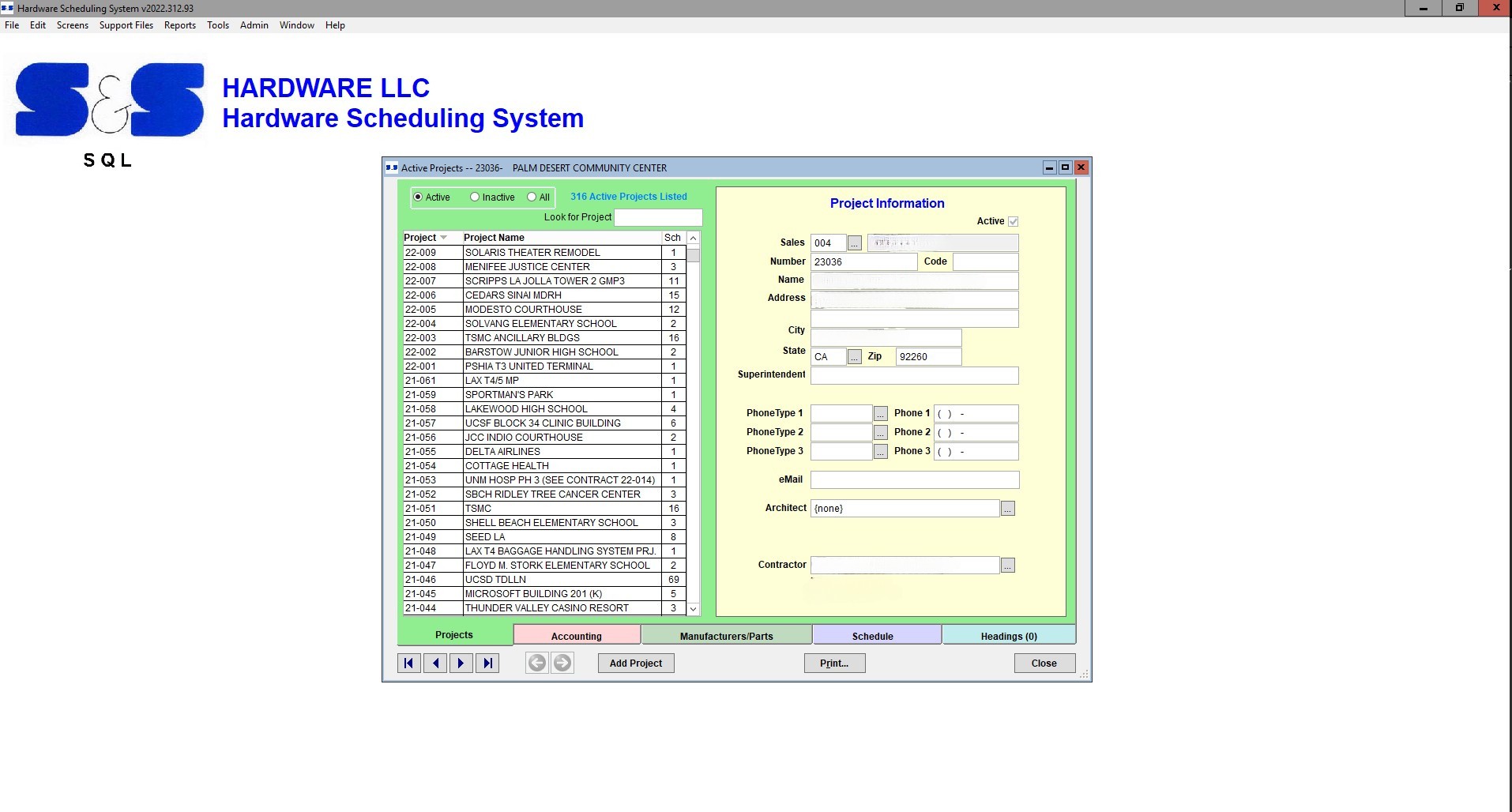Jump to last project record
Screen dimensions: 1512x812
(487, 664)
